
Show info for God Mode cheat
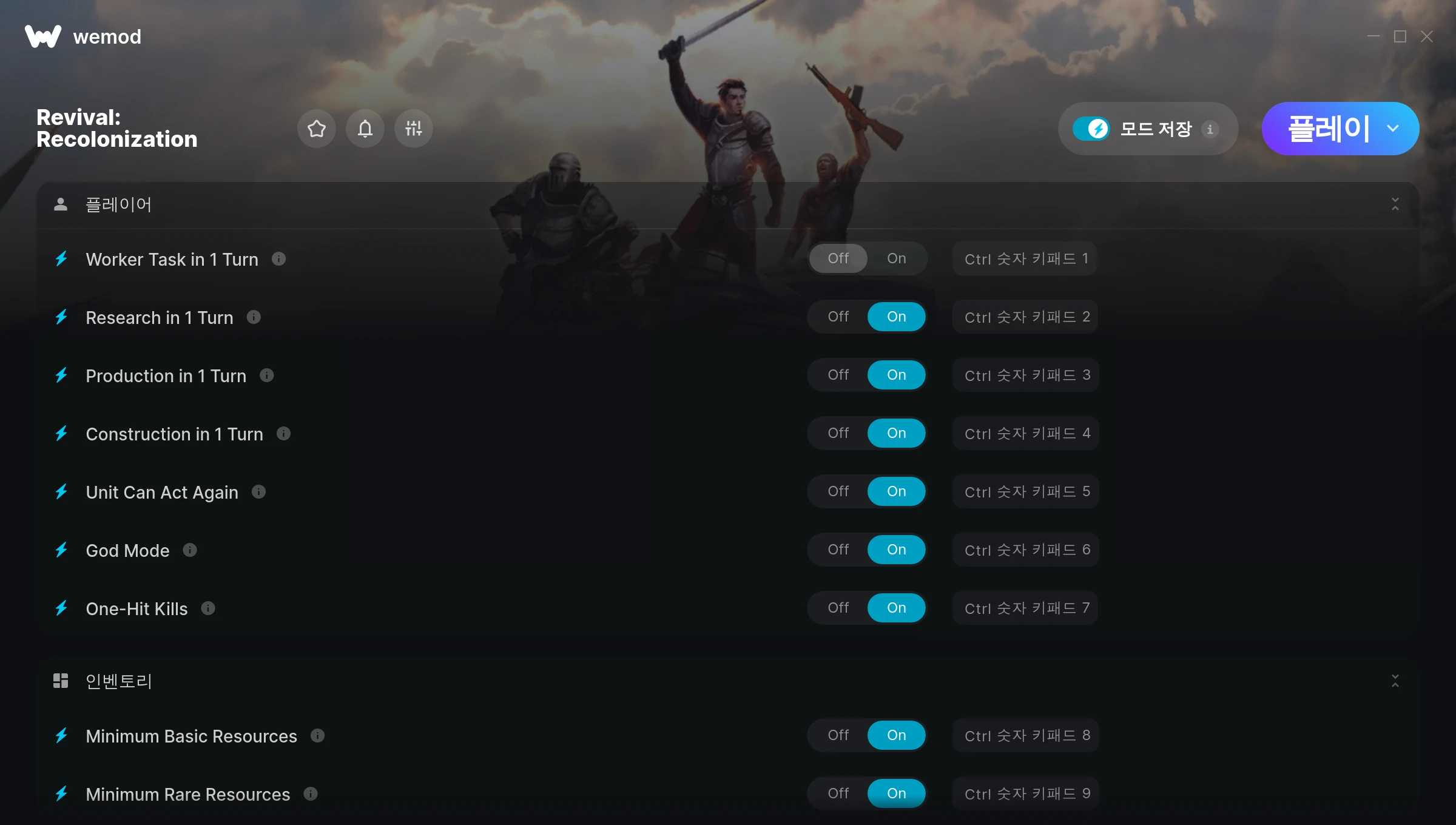coord(190,550)
